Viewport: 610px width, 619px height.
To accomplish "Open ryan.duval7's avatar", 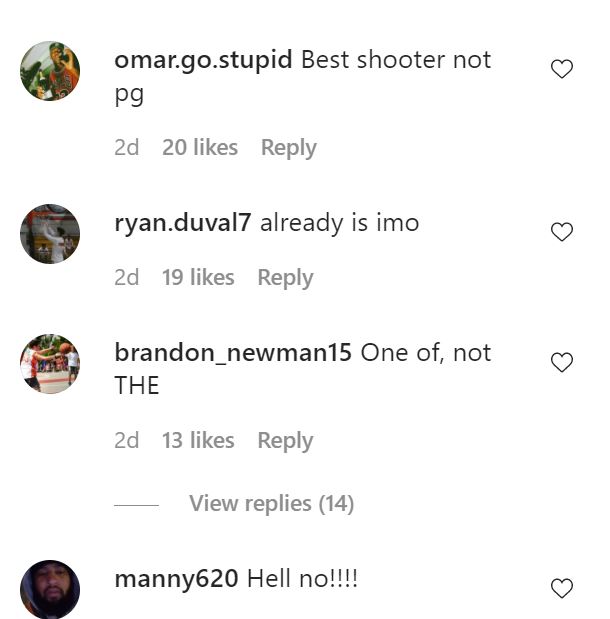I will point(50,234).
